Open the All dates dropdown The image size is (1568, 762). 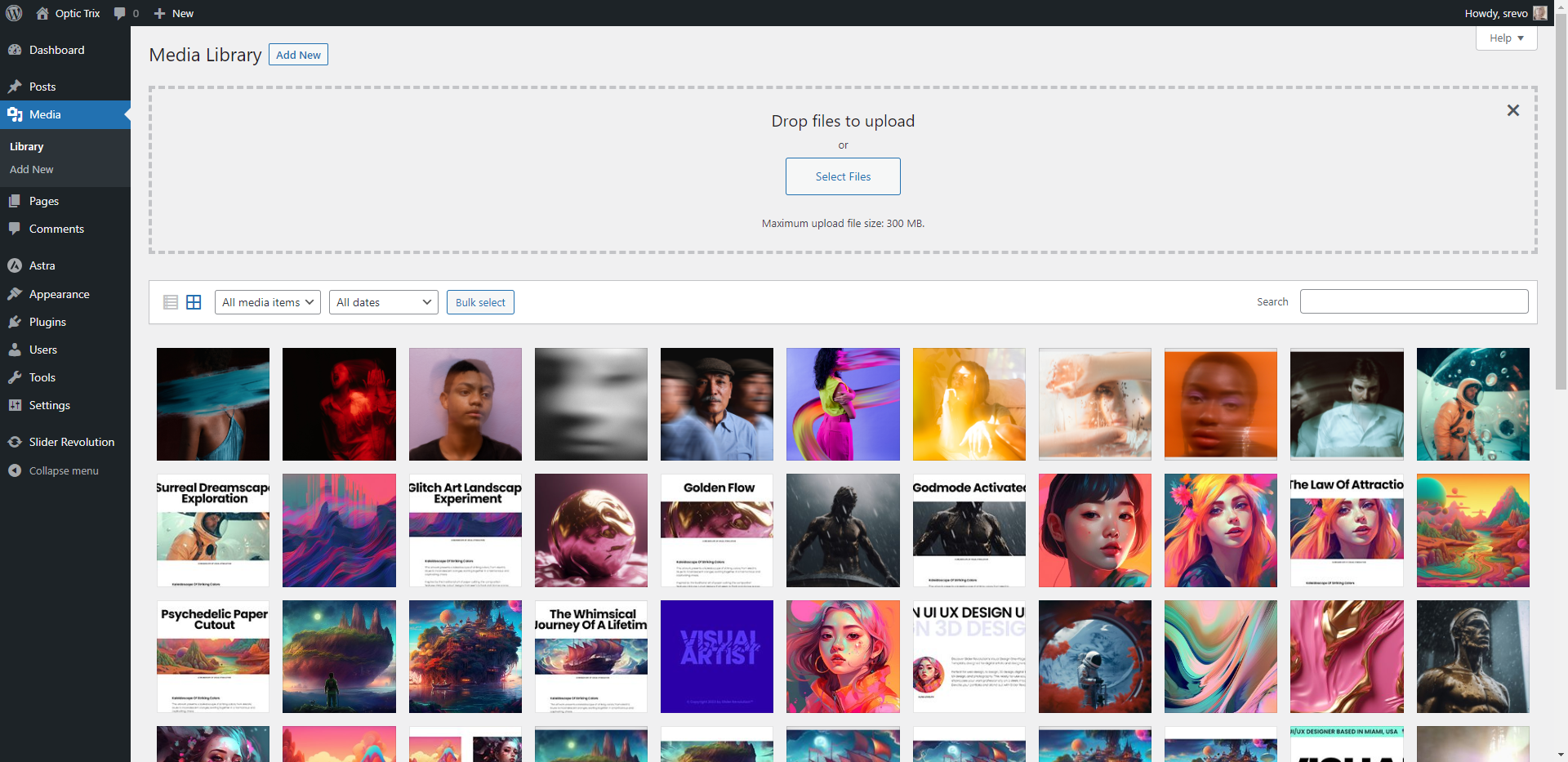pyautogui.click(x=384, y=302)
